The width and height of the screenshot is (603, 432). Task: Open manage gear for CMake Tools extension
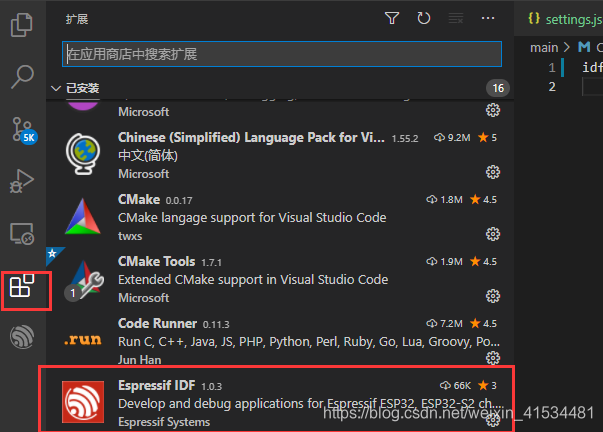coord(493,296)
